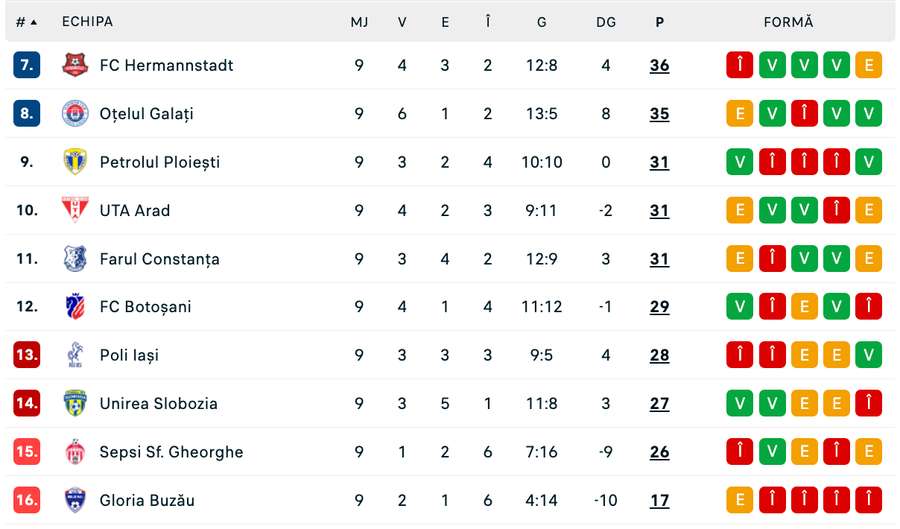
Task: Click FC Hermannstadt's 36 points link
Action: [x=660, y=65]
